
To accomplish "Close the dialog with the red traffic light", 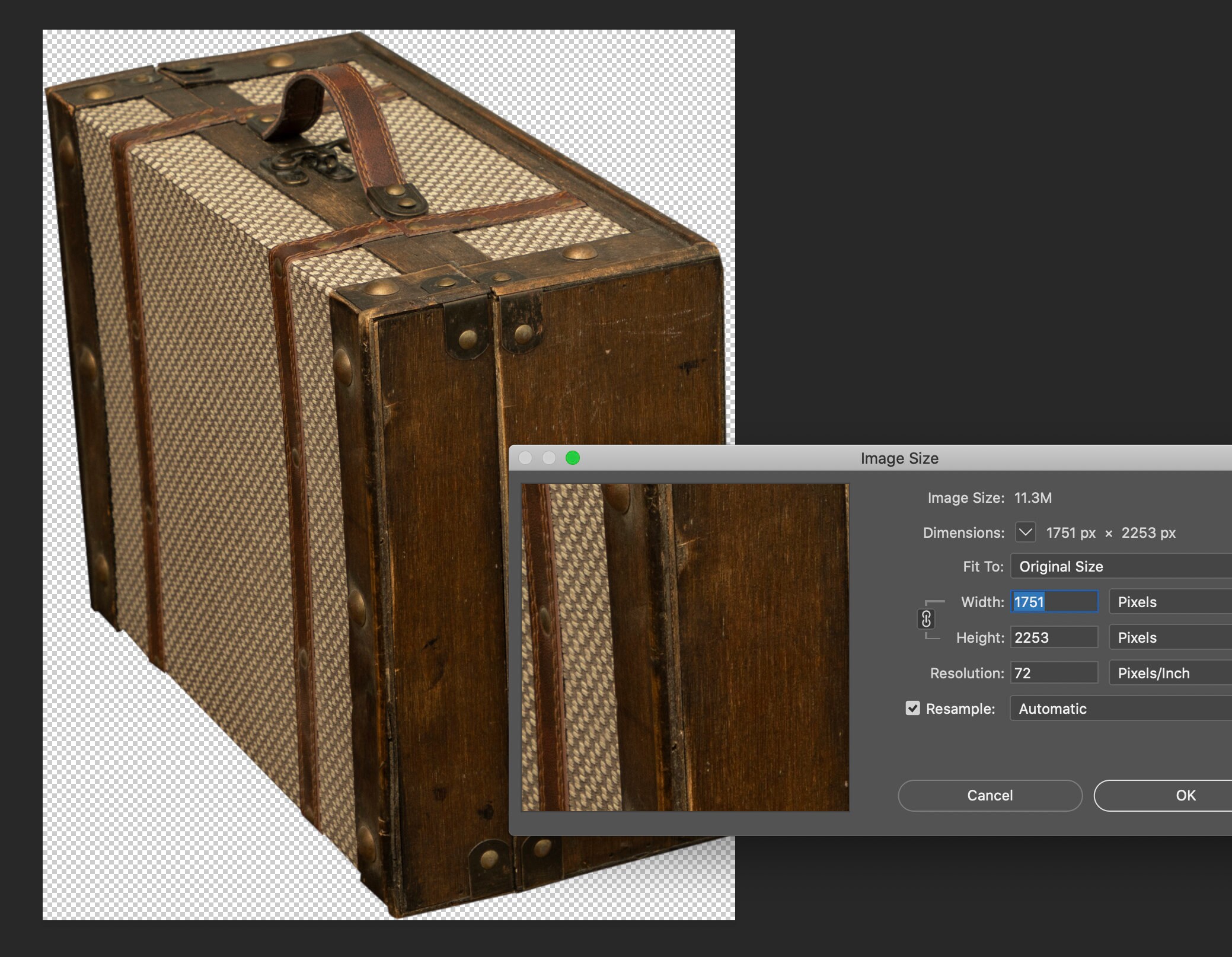I will point(525,458).
